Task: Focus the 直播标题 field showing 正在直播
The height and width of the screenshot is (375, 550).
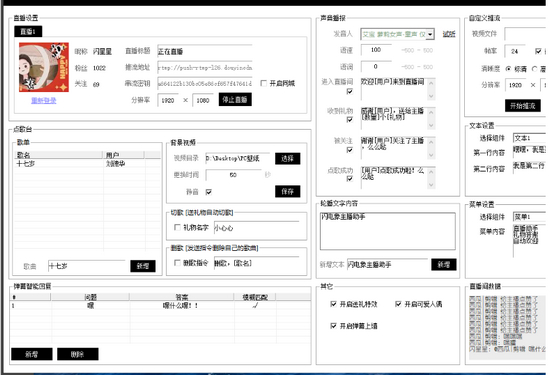Action: coord(204,51)
